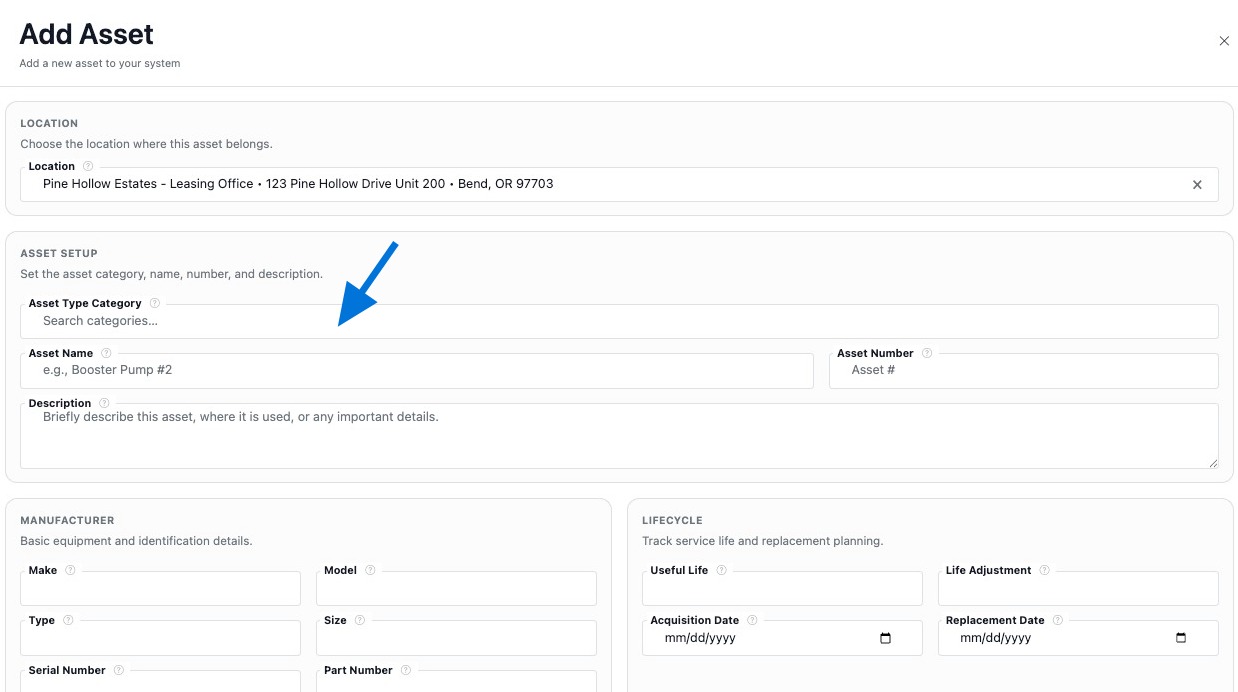1238x692 pixels.
Task: Focus the Size input field
Action: pos(456,638)
